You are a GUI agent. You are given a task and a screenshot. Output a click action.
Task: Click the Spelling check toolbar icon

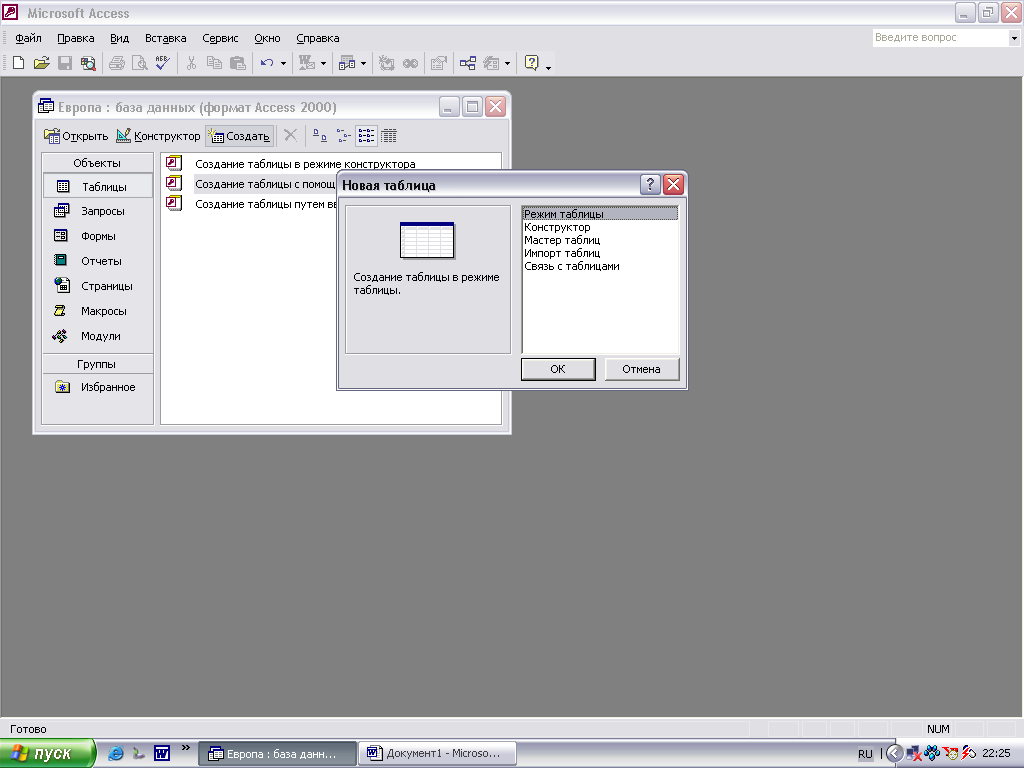(x=162, y=63)
